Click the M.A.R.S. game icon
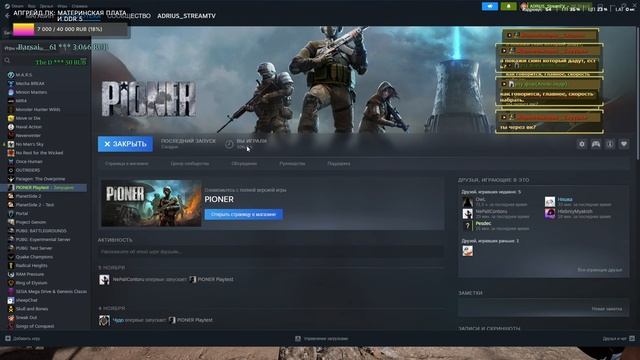640x360 pixels. point(11,75)
